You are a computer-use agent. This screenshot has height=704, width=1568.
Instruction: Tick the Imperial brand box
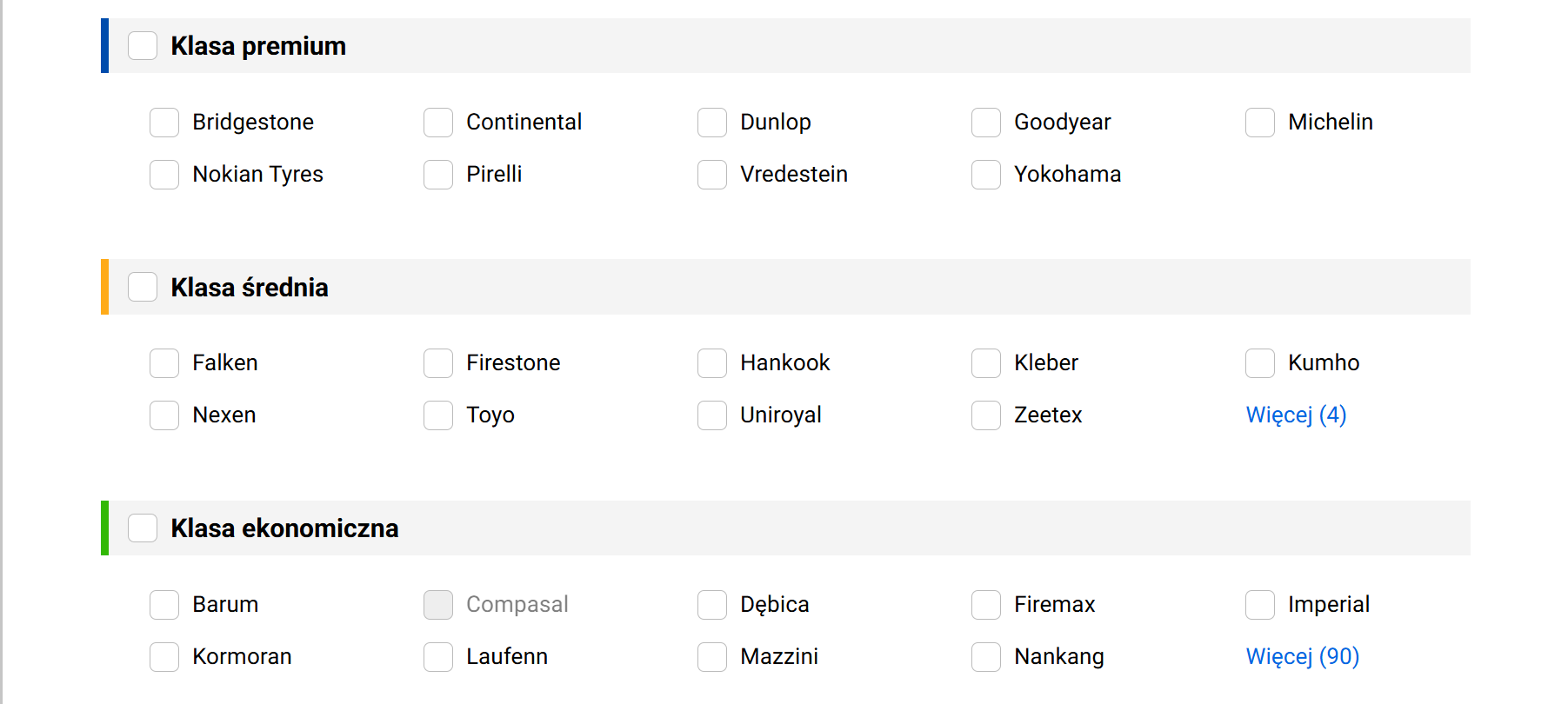[1260, 605]
